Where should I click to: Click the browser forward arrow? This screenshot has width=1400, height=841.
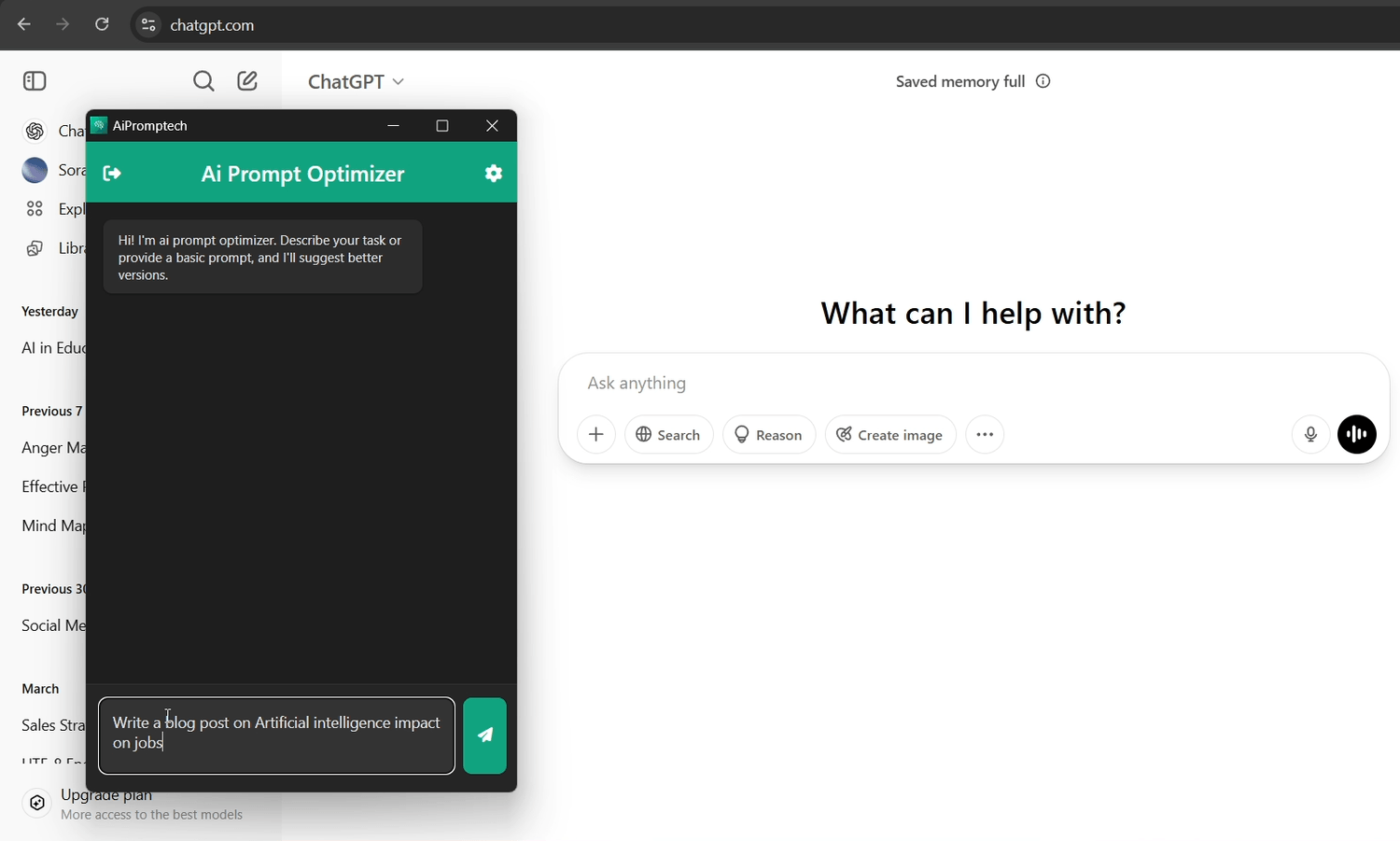[x=63, y=24]
